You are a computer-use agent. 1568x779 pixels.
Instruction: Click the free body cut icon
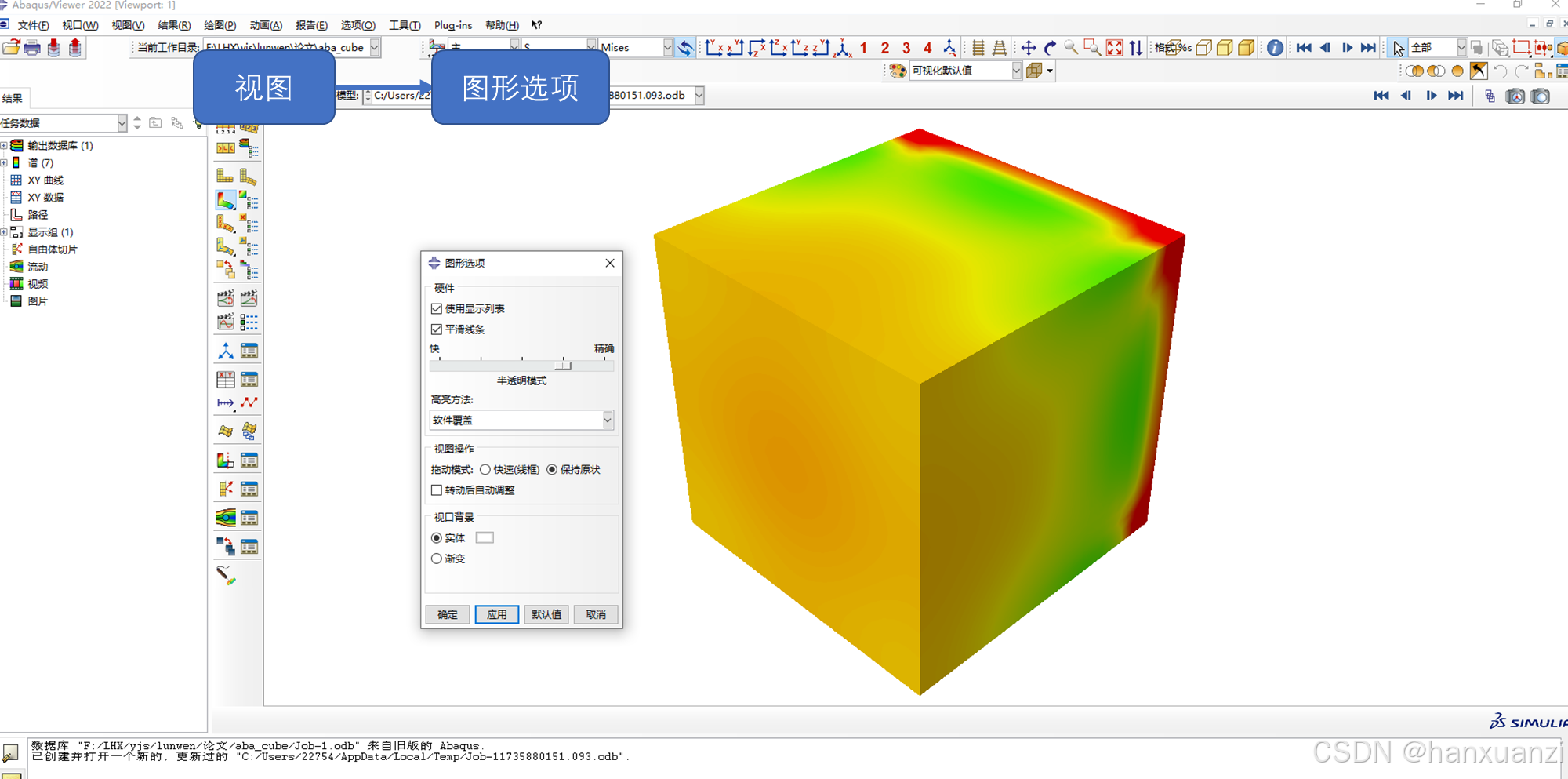pos(226,489)
